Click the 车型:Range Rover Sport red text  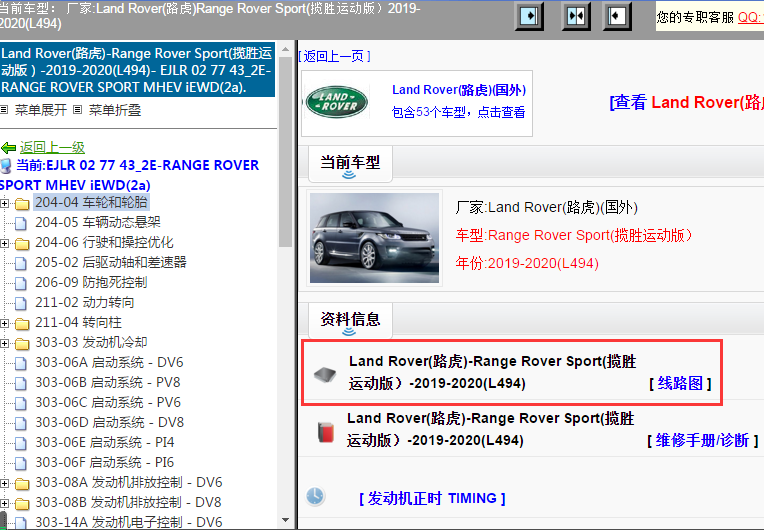[573, 235]
